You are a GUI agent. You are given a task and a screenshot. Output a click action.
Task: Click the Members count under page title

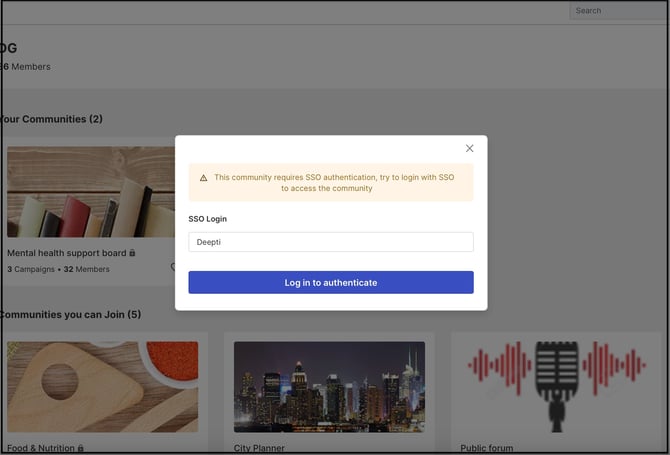click(x=26, y=67)
